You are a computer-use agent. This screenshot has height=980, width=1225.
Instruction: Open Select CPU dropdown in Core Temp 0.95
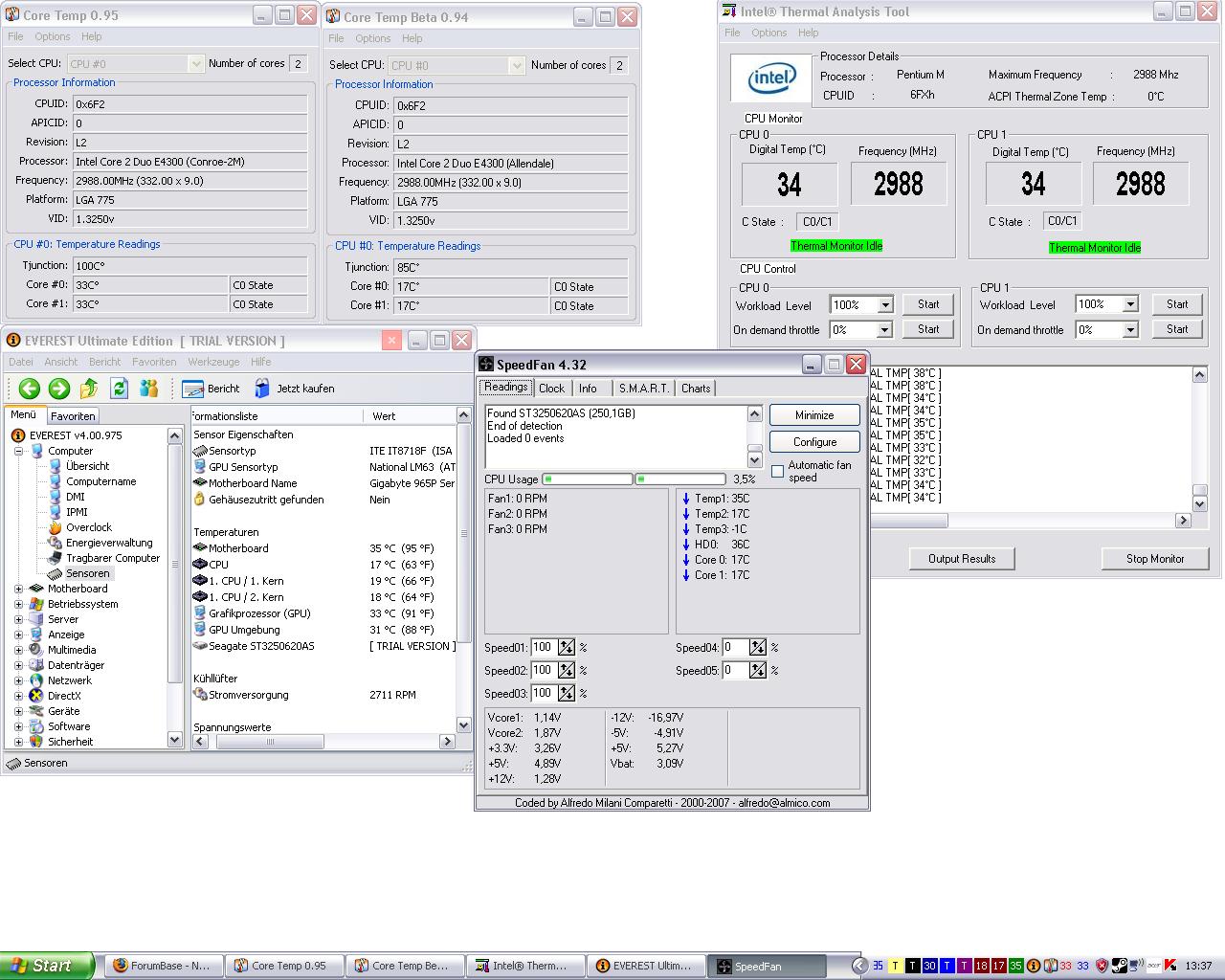[x=195, y=63]
